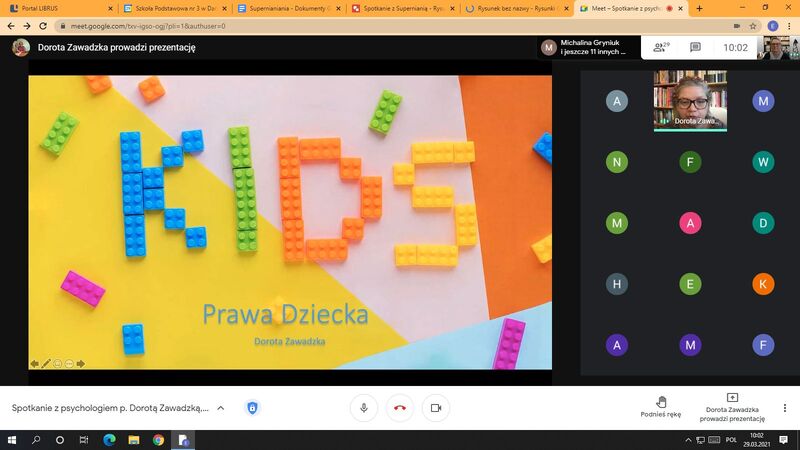Open Microsoft Edge from the taskbar

[109, 440]
